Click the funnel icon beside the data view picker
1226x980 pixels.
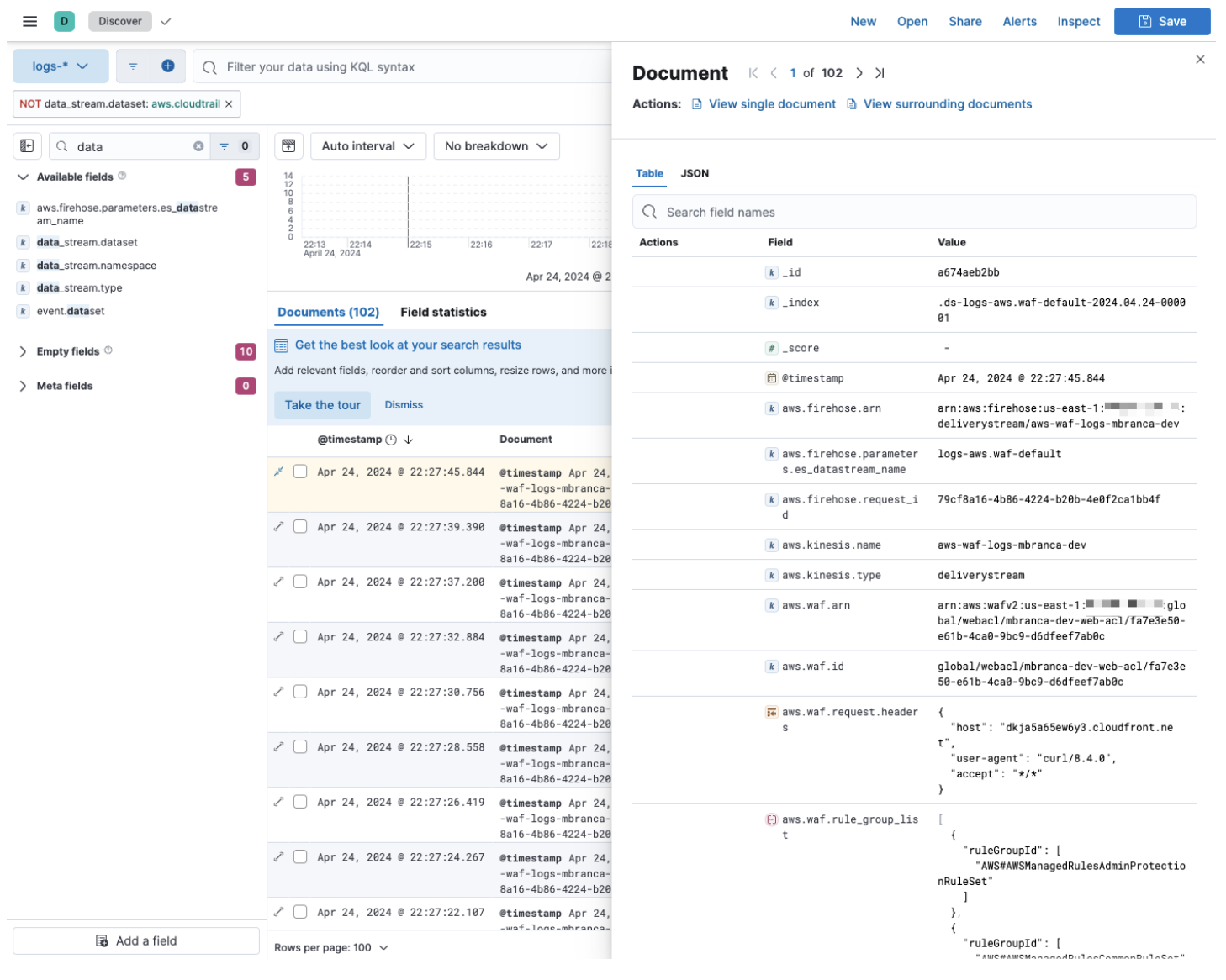tap(133, 66)
